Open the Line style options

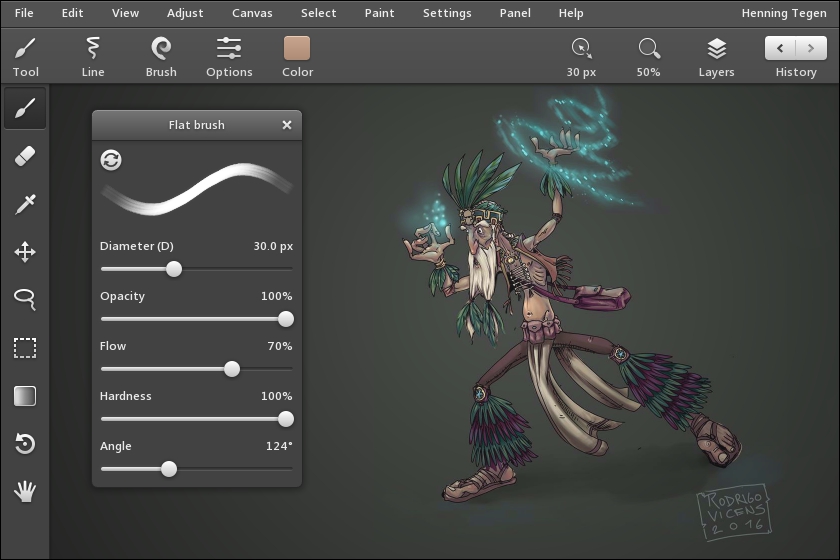pyautogui.click(x=93, y=57)
